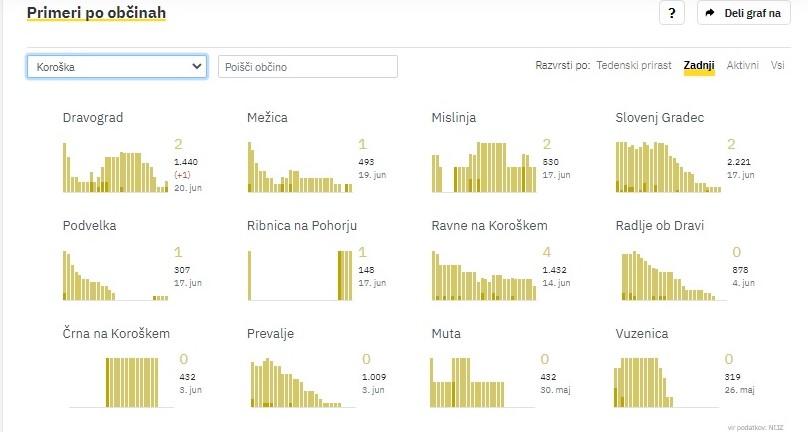
Task: Open the question mark help button
Action: [x=671, y=13]
